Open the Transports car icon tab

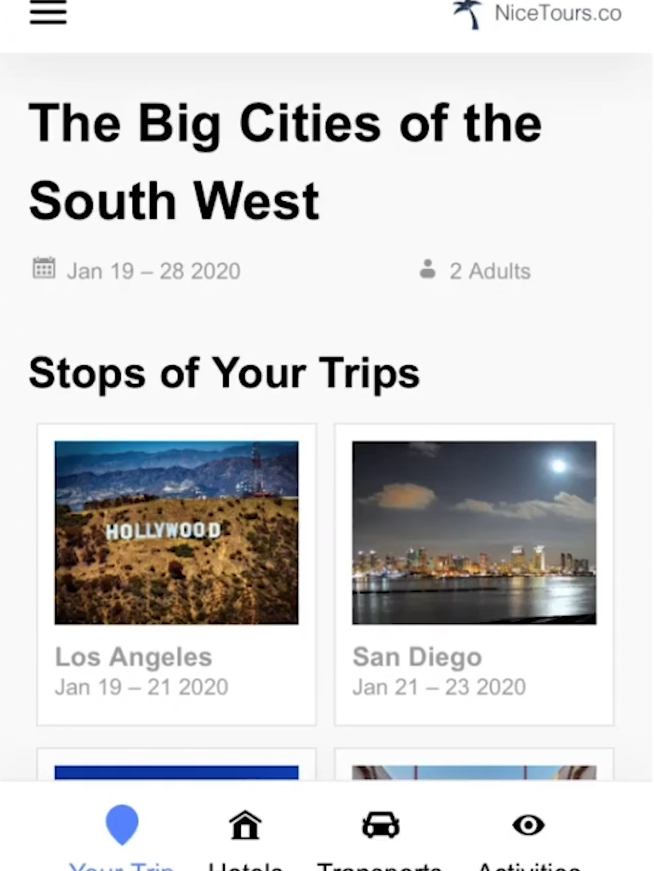(x=380, y=826)
